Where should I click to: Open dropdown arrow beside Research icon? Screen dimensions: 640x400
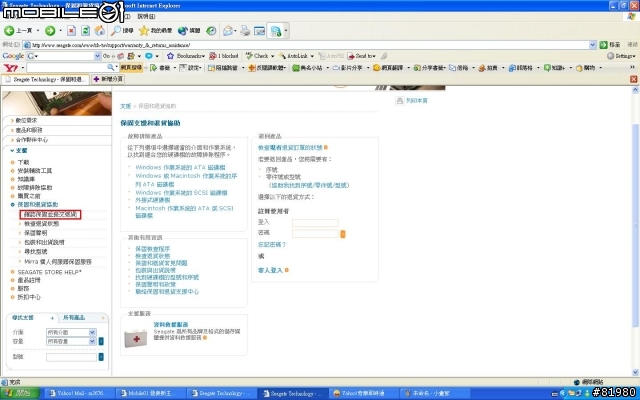(286, 31)
